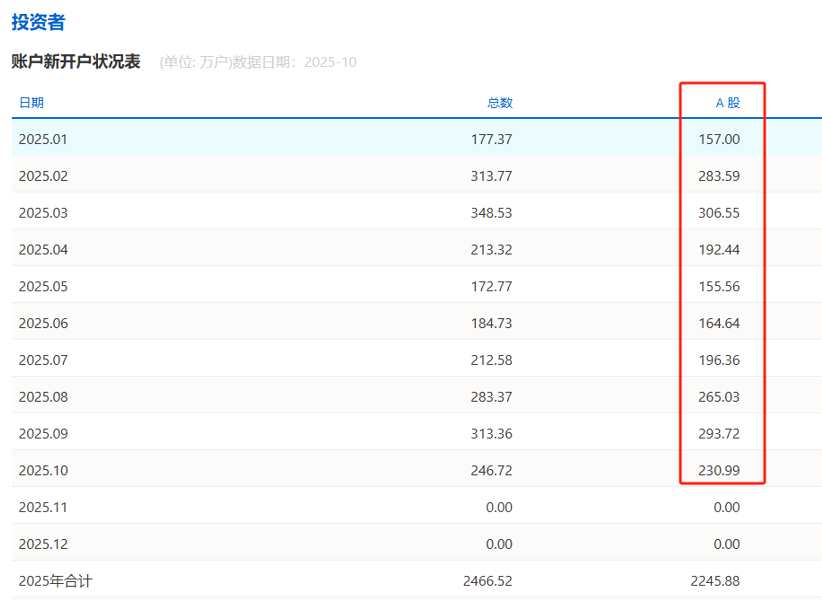Select the 2025.11 date cell
The width and height of the screenshot is (822, 600).
click(43, 507)
